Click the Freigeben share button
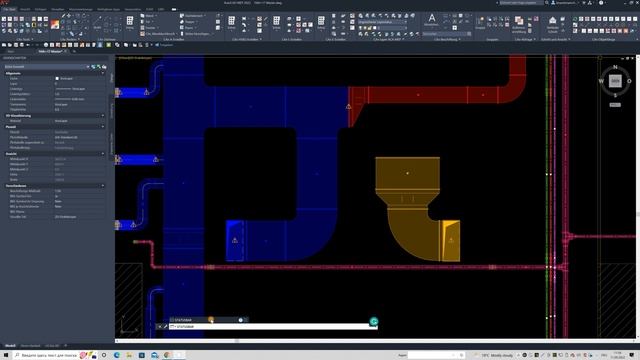This screenshot has width=640, height=360. pos(164,45)
